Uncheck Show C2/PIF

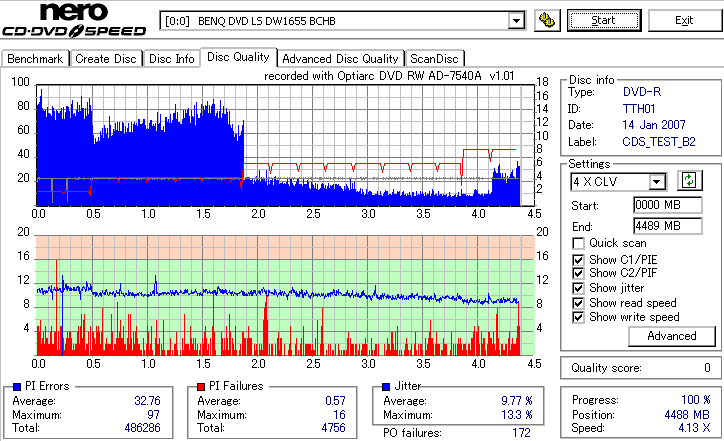point(578,273)
